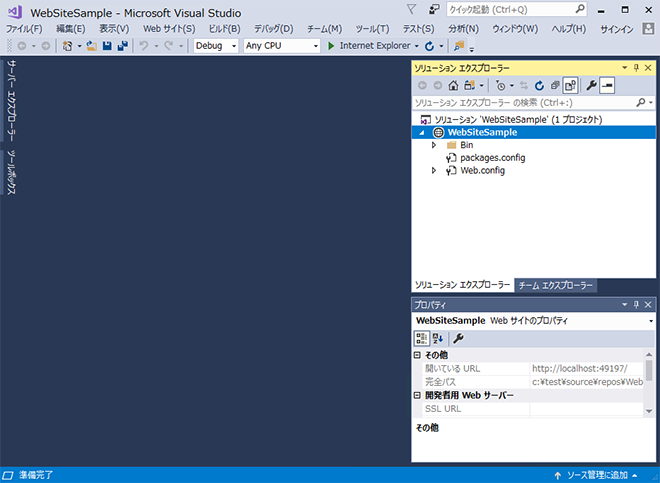
Task: Click the navigate backward toolbar icon
Action: point(22,46)
